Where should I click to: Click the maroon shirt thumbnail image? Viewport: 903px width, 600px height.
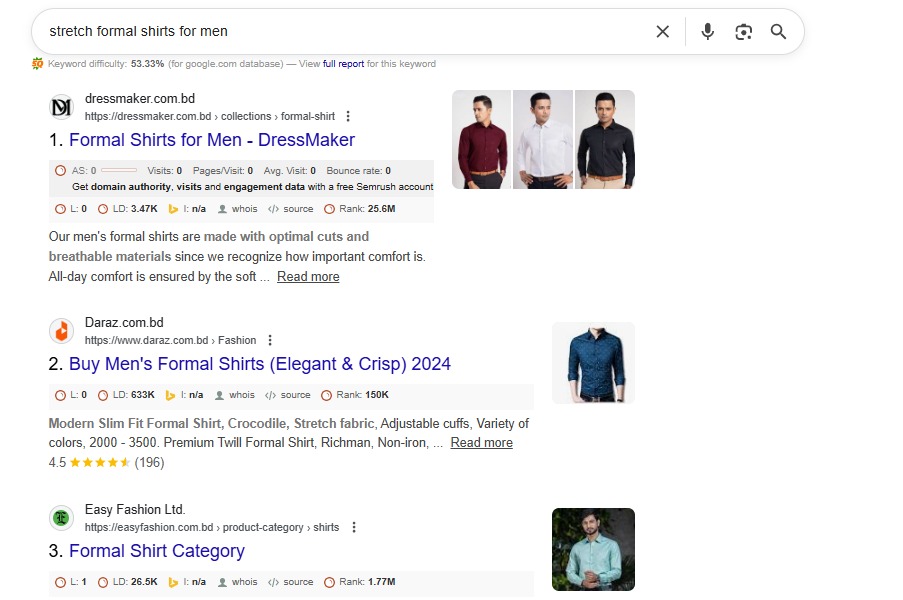[x=481, y=140]
